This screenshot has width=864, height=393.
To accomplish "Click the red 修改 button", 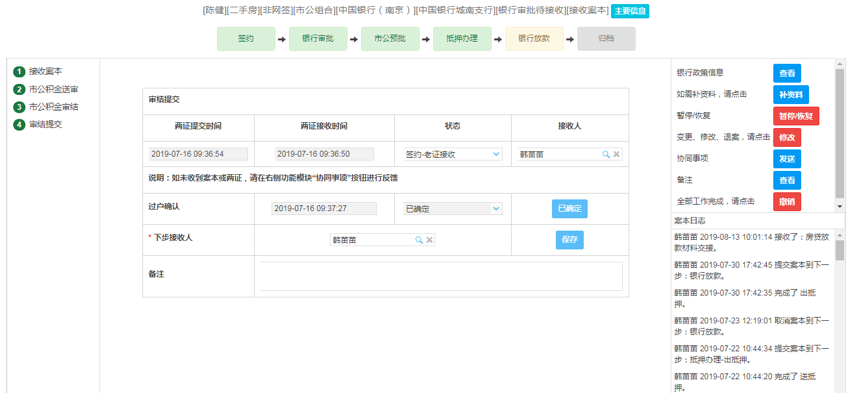I will pyautogui.click(x=787, y=137).
